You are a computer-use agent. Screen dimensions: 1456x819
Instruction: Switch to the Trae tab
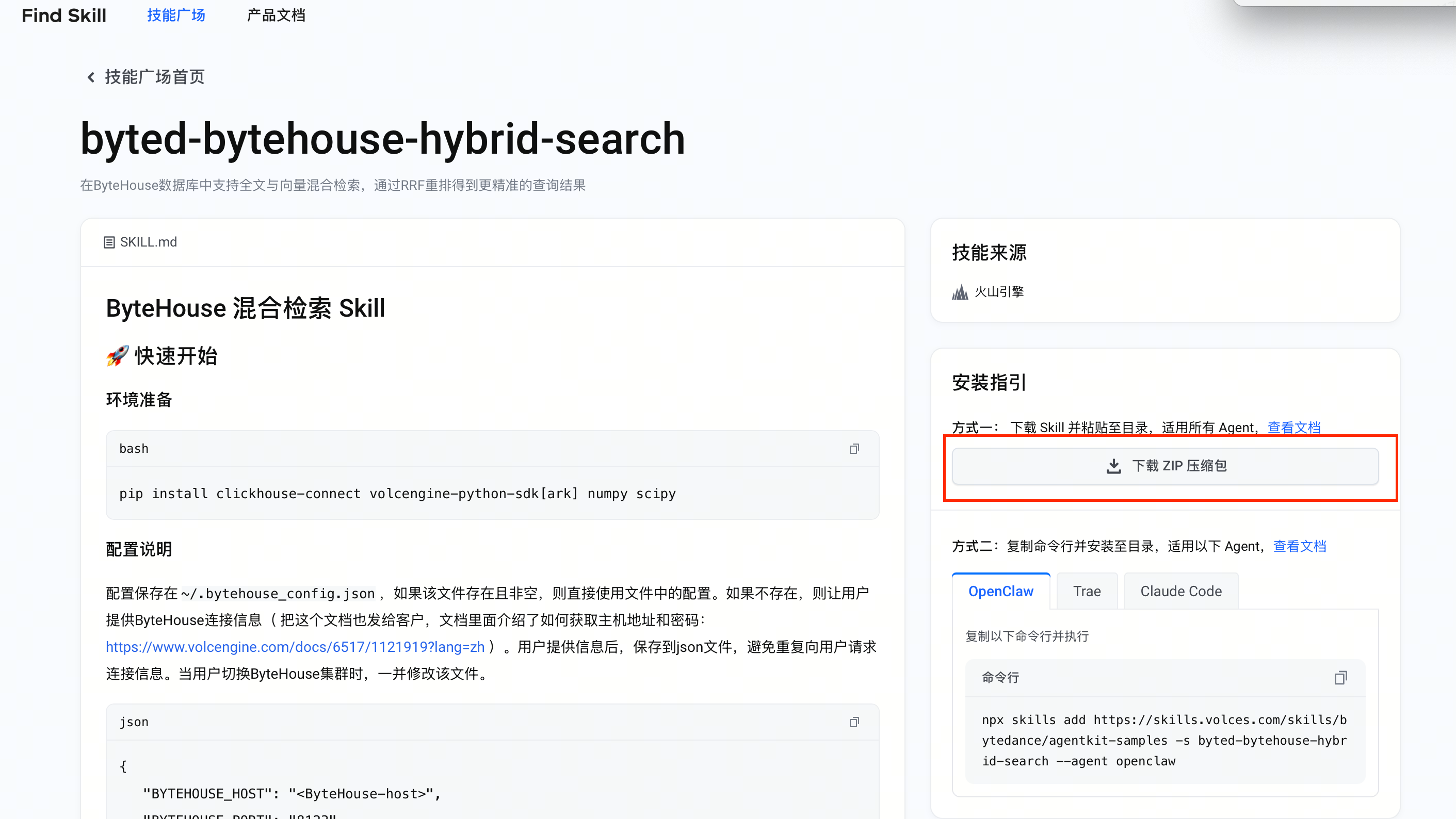[1087, 591]
